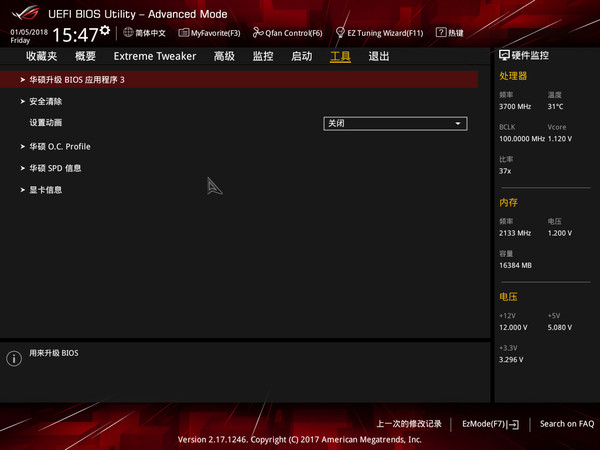This screenshot has width=600, height=450.
Task: Expand arrow beside 华硕 SPD 信息
Action: tap(23, 168)
